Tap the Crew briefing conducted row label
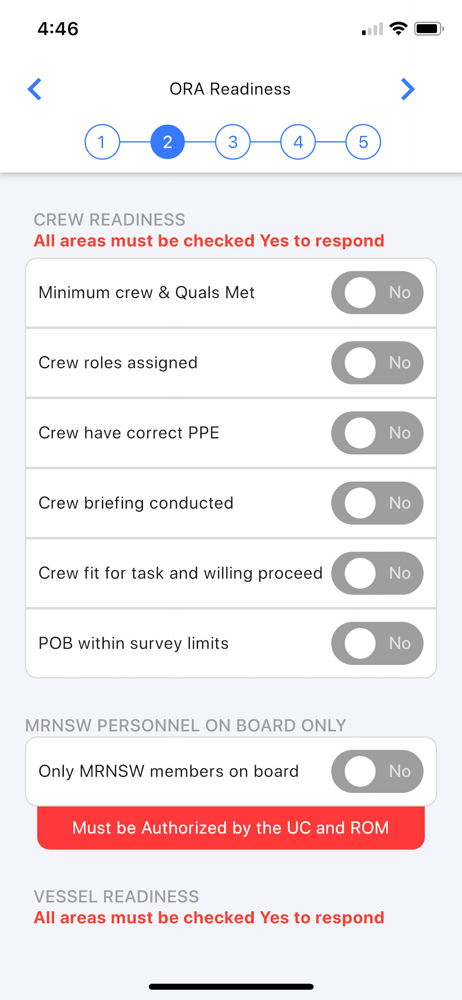The height and width of the screenshot is (1000, 462). point(136,503)
